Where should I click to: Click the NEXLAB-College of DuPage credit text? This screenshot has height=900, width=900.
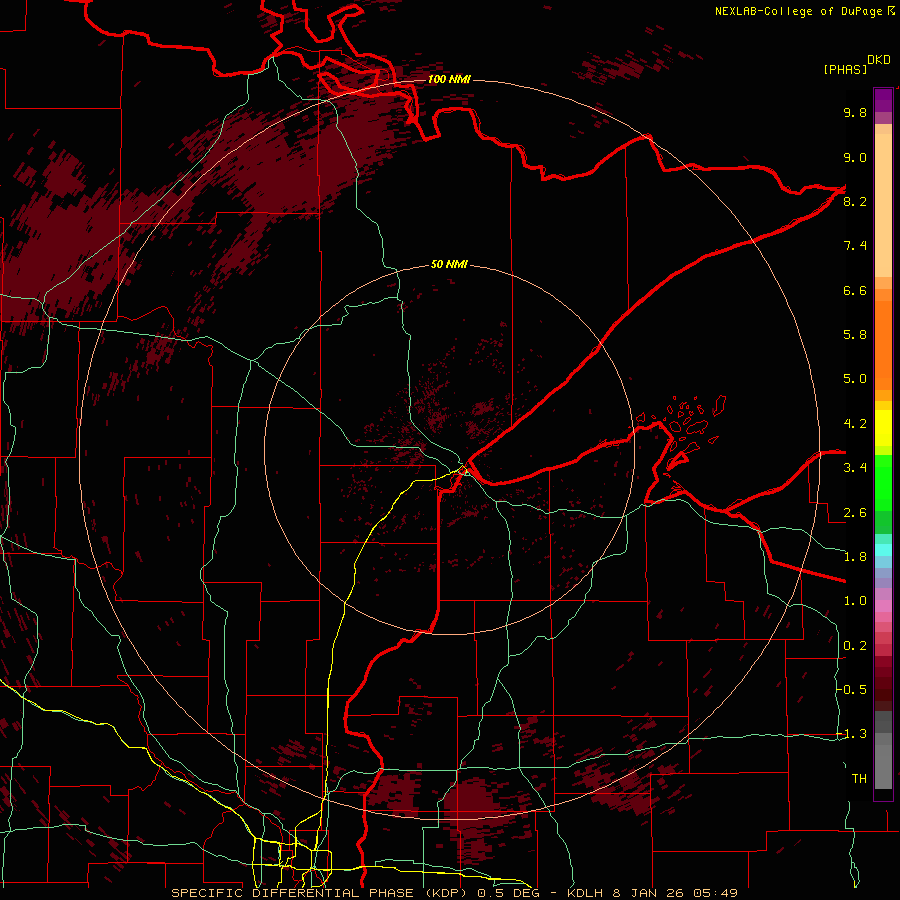pyautogui.click(x=799, y=11)
